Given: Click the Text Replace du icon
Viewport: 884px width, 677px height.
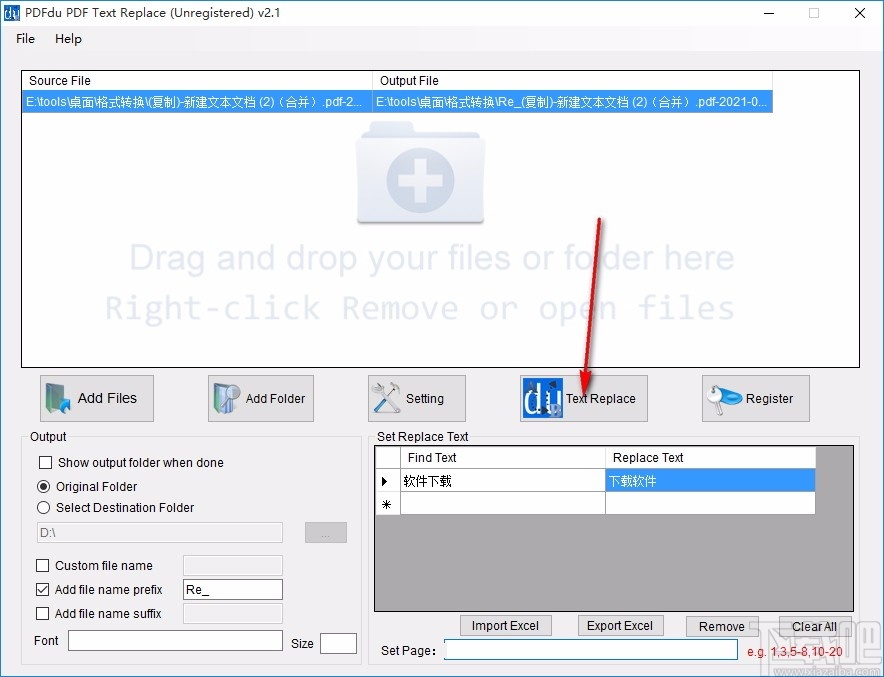Looking at the screenshot, I should tap(541, 397).
